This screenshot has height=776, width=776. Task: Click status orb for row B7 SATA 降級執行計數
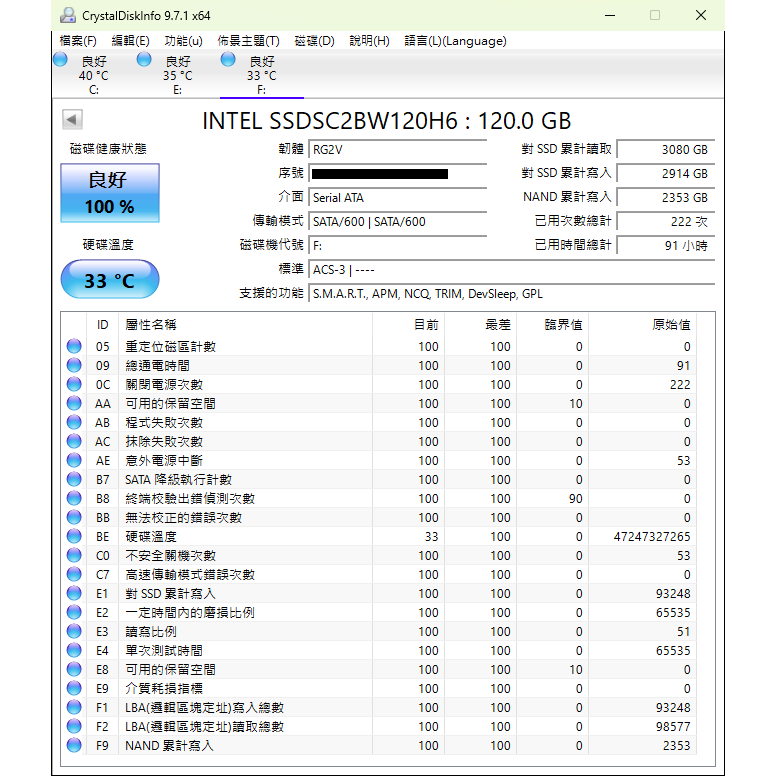(74, 479)
